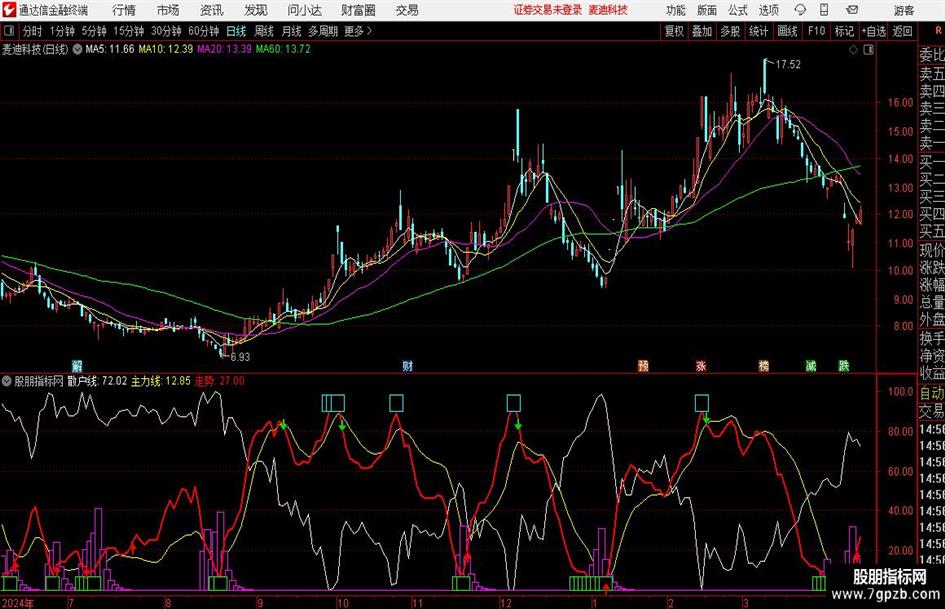Select the 周线 weekly period

(264, 31)
